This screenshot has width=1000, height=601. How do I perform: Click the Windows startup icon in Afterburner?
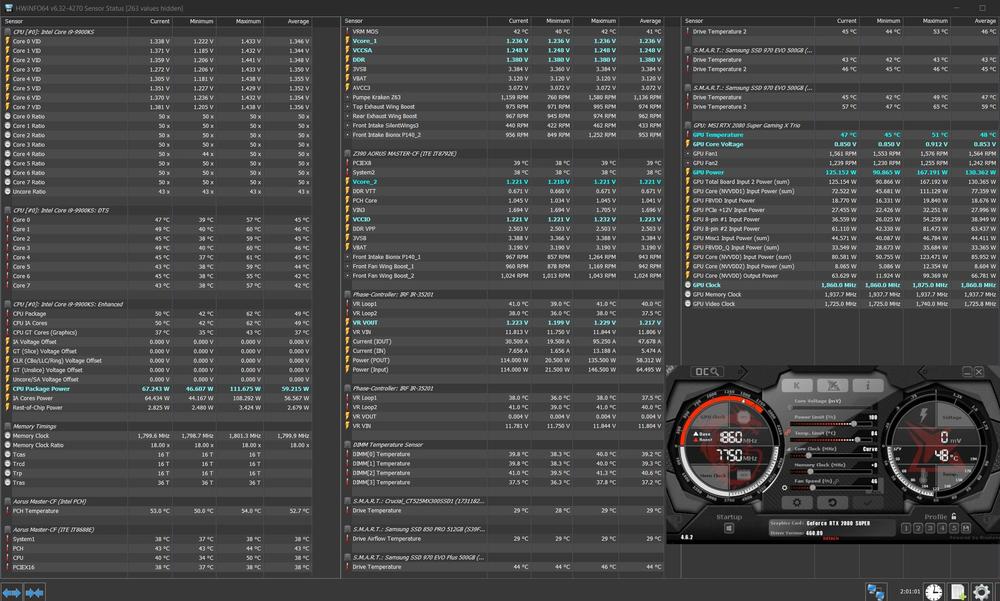point(729,527)
